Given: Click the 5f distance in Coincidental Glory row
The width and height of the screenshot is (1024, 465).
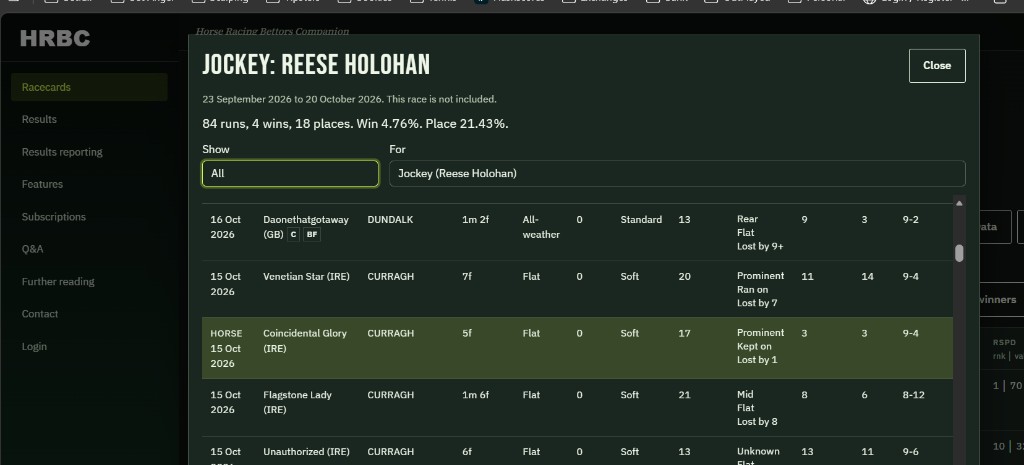Looking at the screenshot, I should tap(466, 333).
